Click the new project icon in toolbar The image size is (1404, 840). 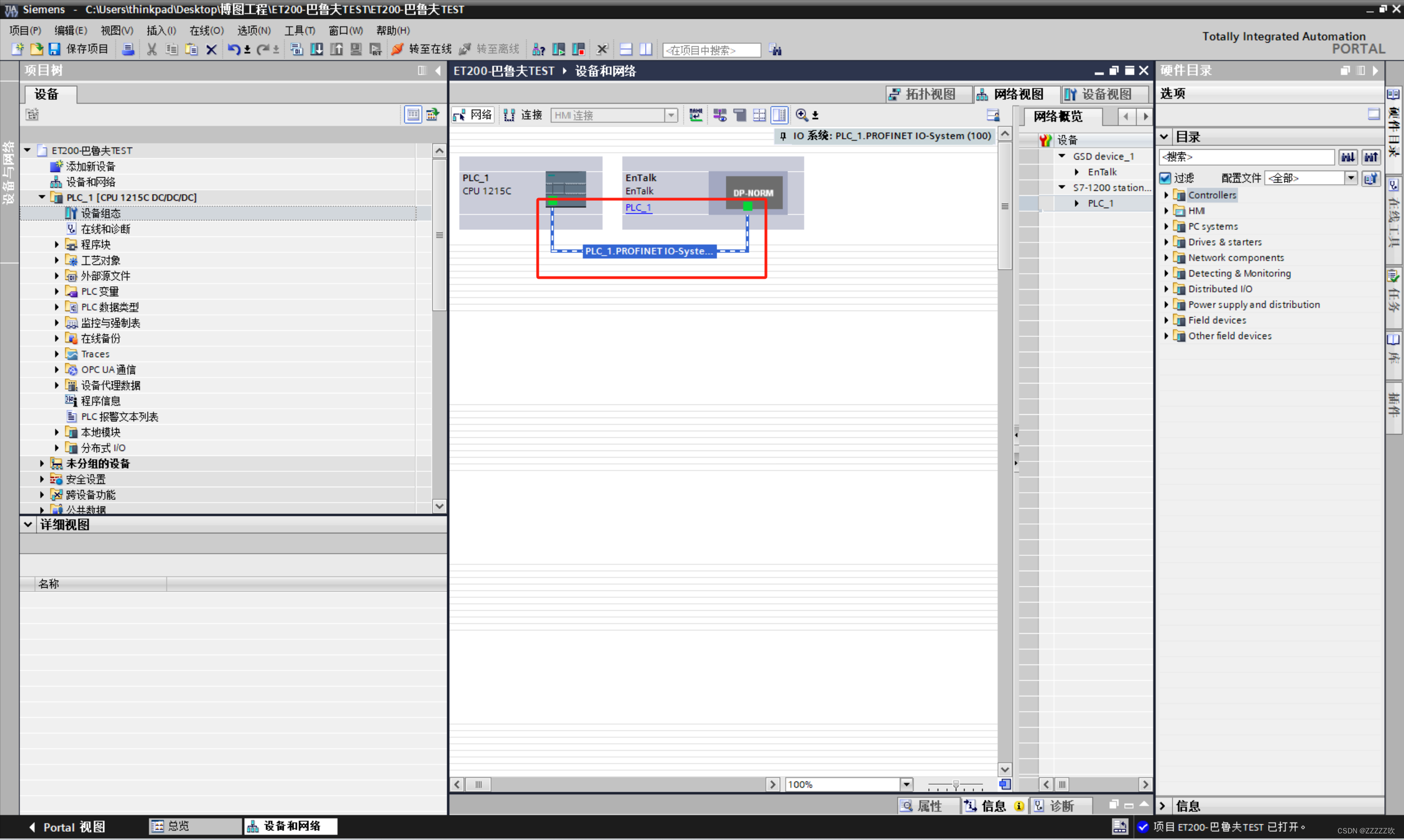18,50
